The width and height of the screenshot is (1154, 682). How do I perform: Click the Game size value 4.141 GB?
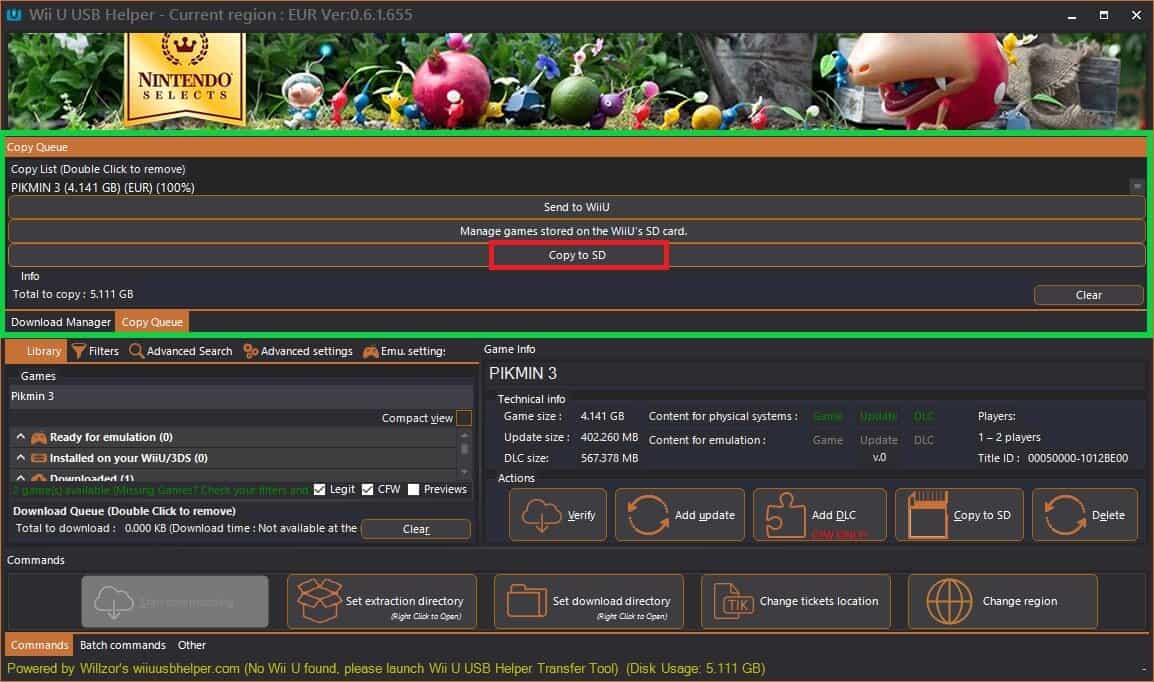602,416
